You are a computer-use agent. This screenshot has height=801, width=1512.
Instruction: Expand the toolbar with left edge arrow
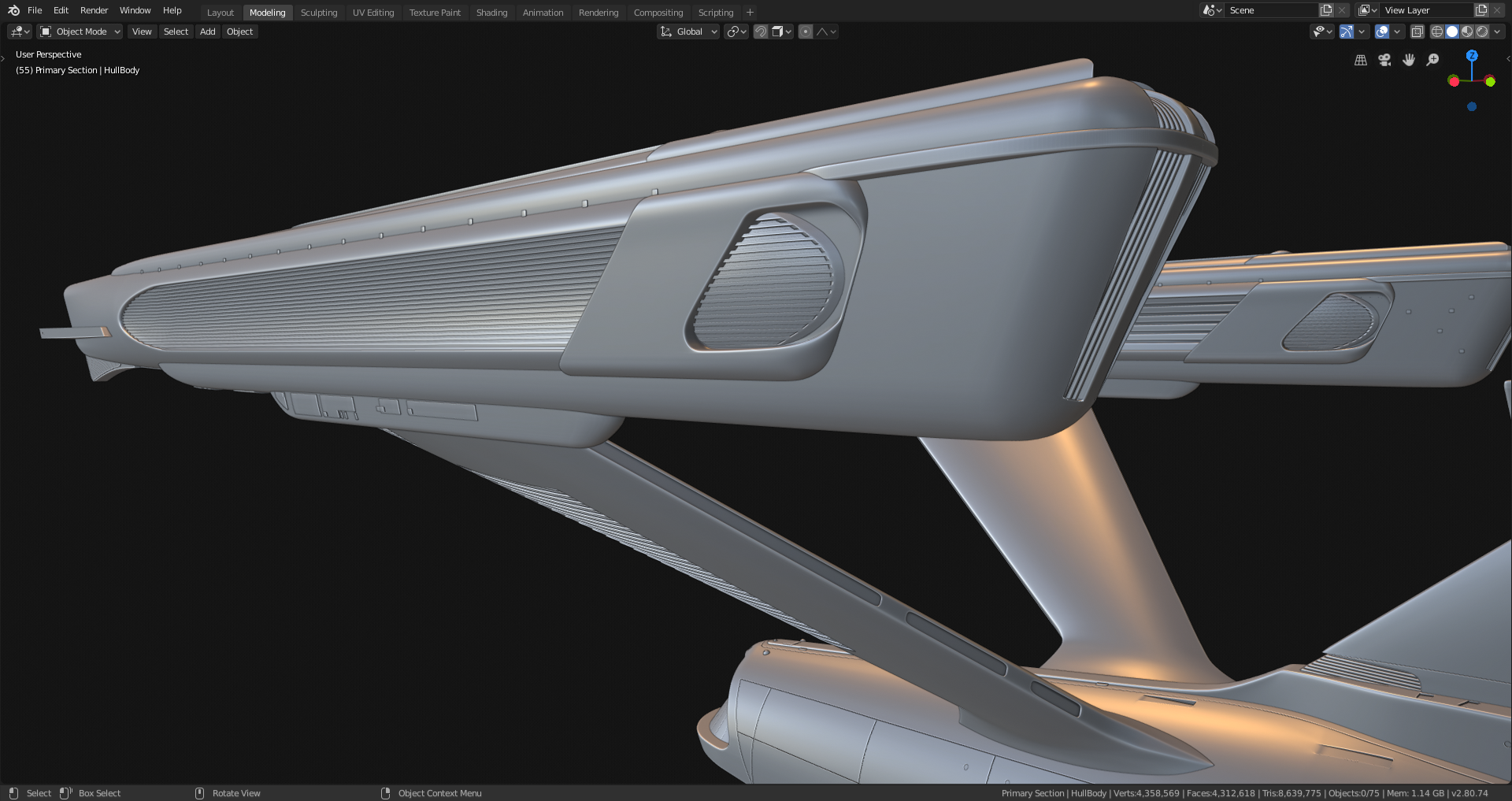point(3,59)
